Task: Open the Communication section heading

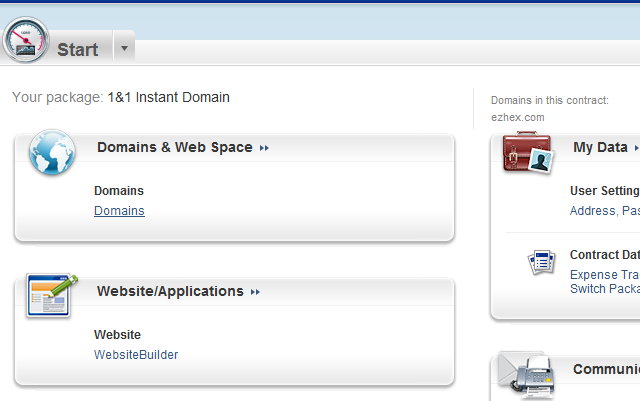Action: pos(606,369)
